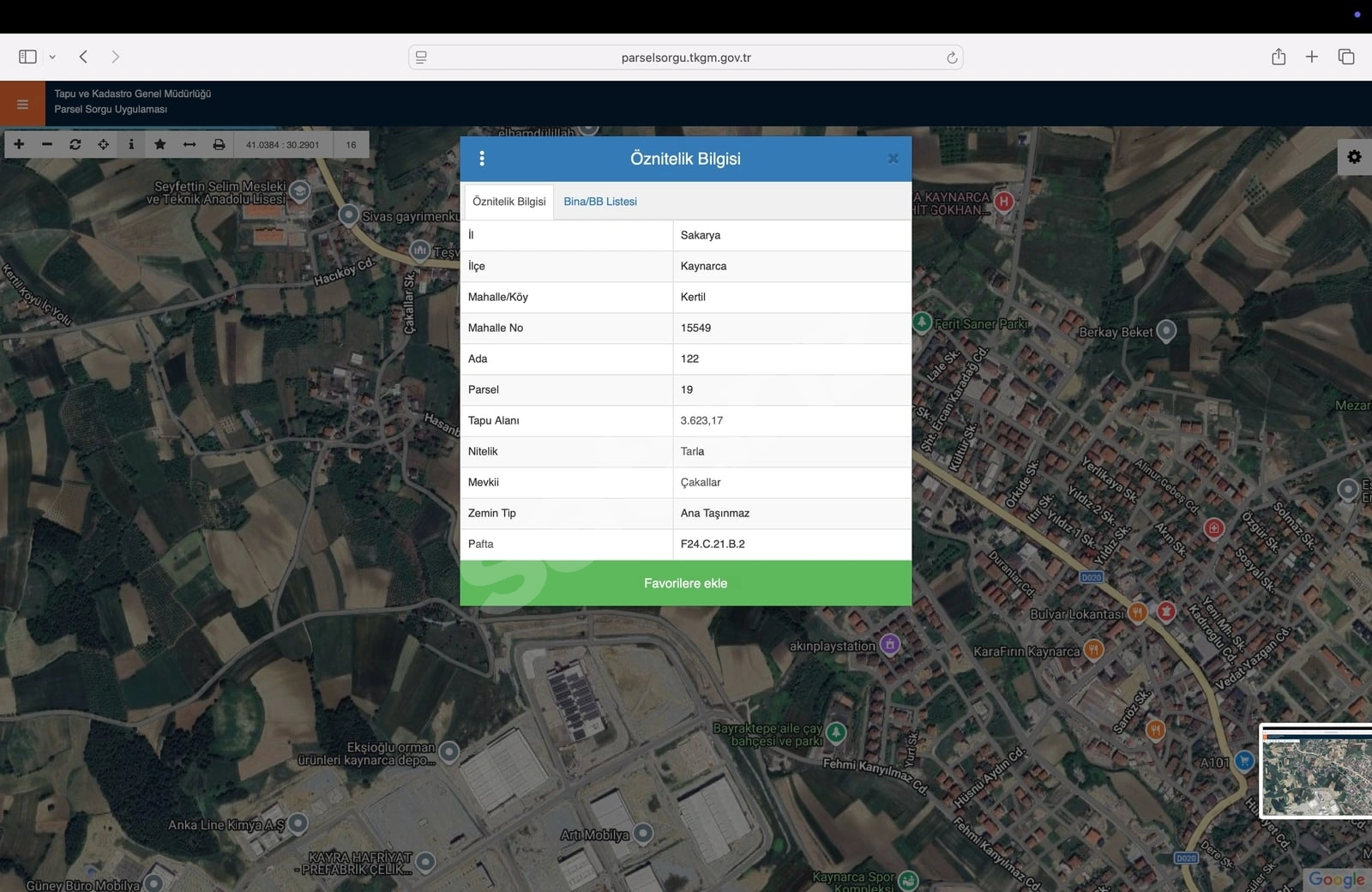The image size is (1372, 892).
Task: Click the coordinate readout 41.0384 : 30.2901
Action: point(282,145)
